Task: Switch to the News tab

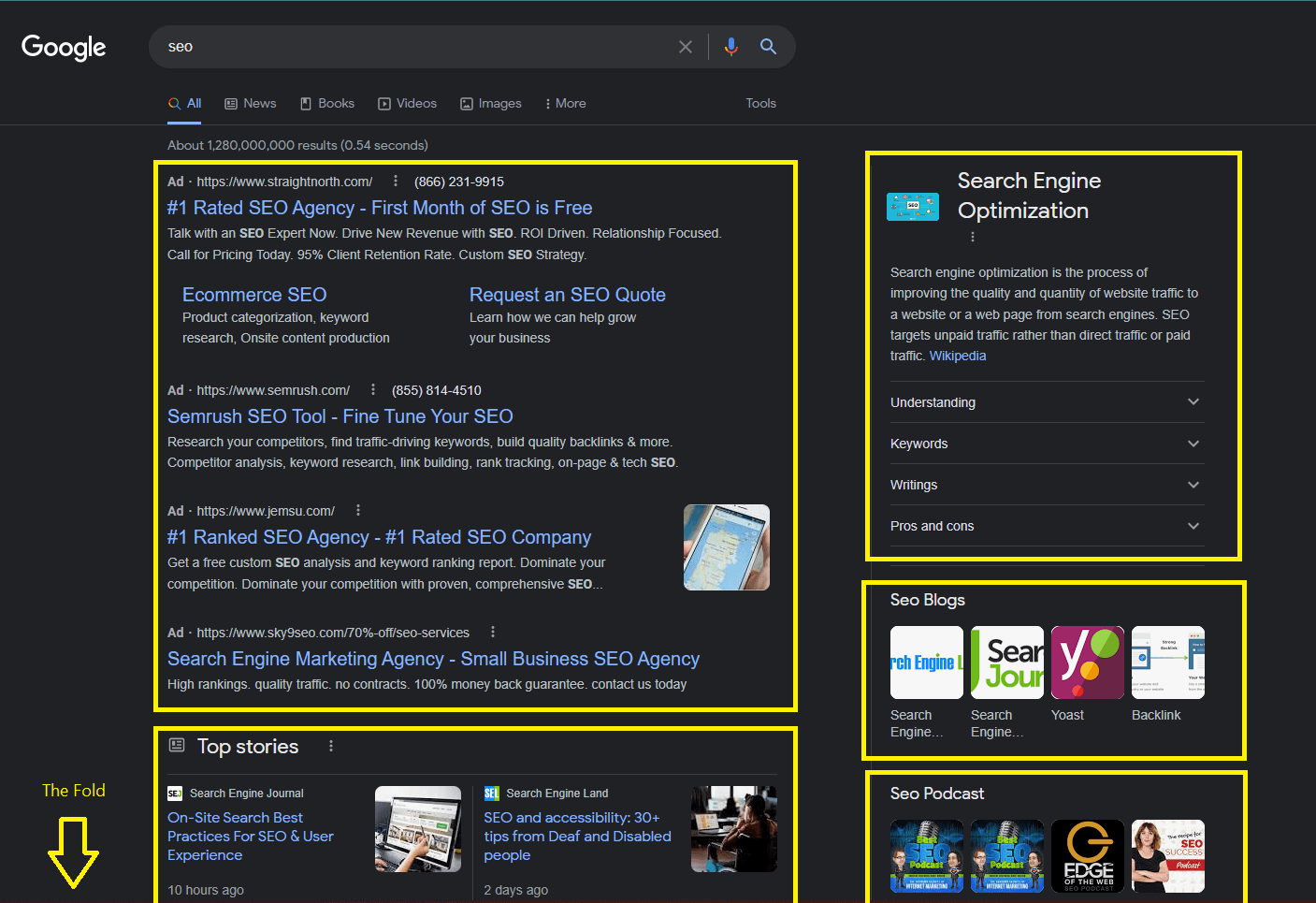Action: pos(251,103)
